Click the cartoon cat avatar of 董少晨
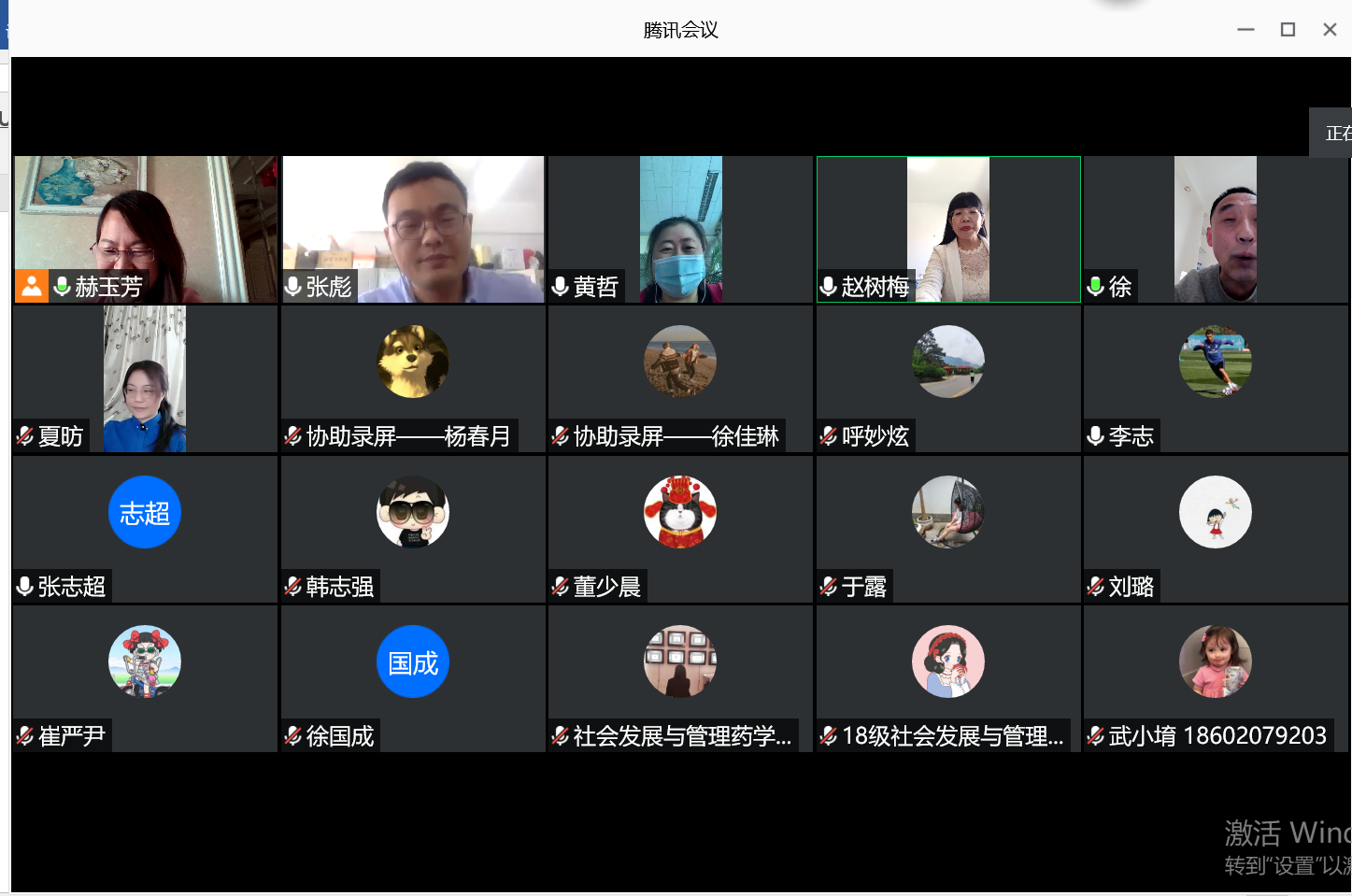Screen dimensions: 1352x896 (x=680, y=512)
